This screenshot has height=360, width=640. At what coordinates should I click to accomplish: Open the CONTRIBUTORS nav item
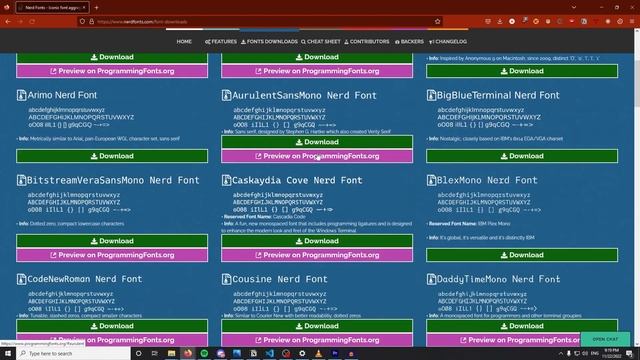367,42
